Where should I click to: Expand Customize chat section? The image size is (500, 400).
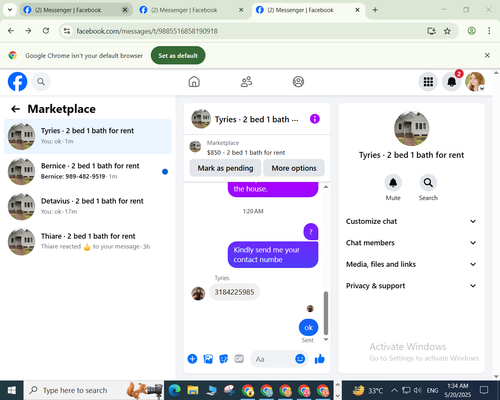pos(411,221)
